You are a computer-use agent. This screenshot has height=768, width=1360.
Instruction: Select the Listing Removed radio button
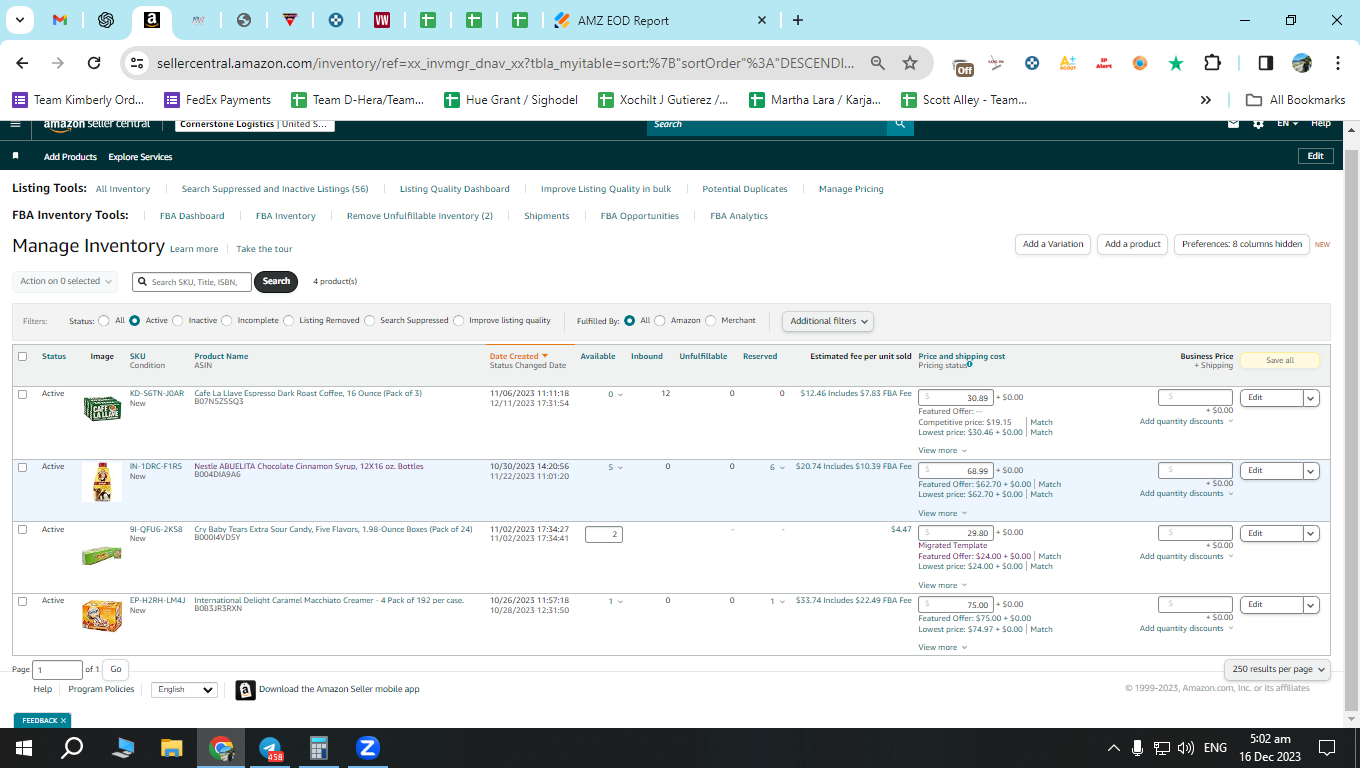[x=288, y=321]
